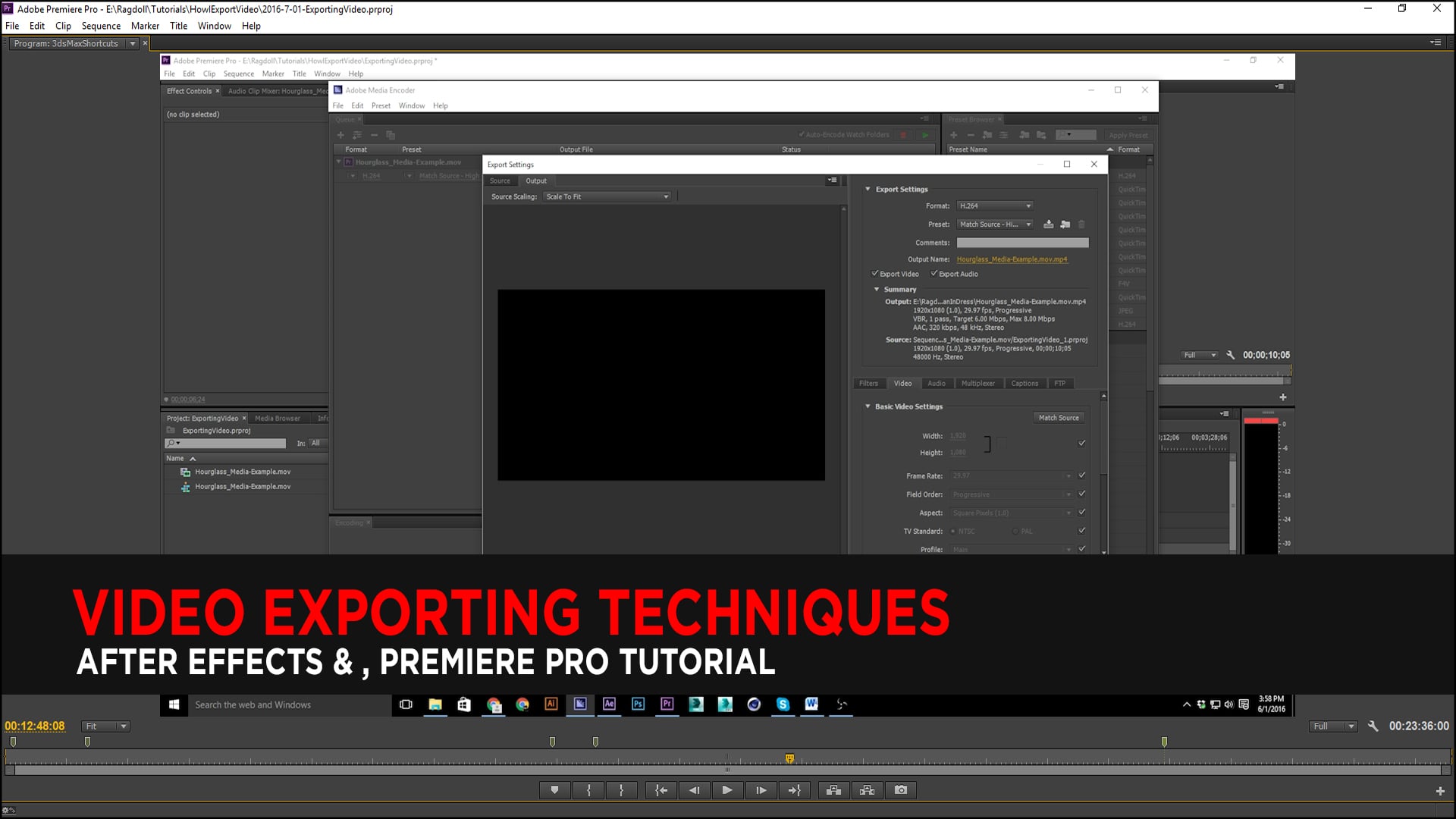
Task: Open the Format dropdown showing H.264
Action: pyautogui.click(x=995, y=206)
